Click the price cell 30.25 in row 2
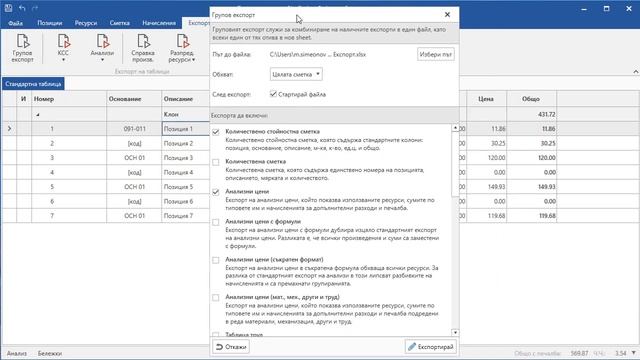 point(487,143)
